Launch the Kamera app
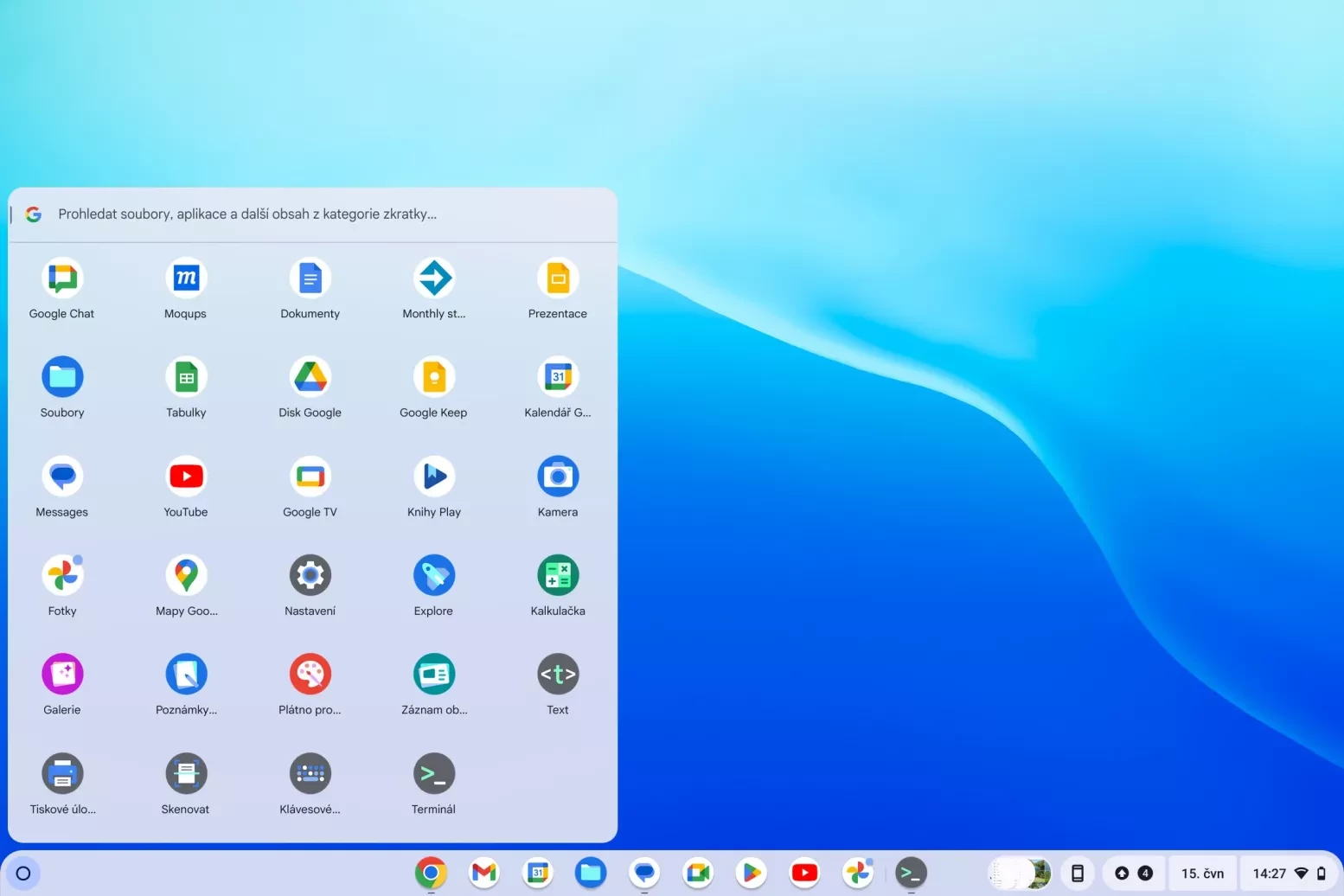The image size is (1344, 896). (558, 477)
